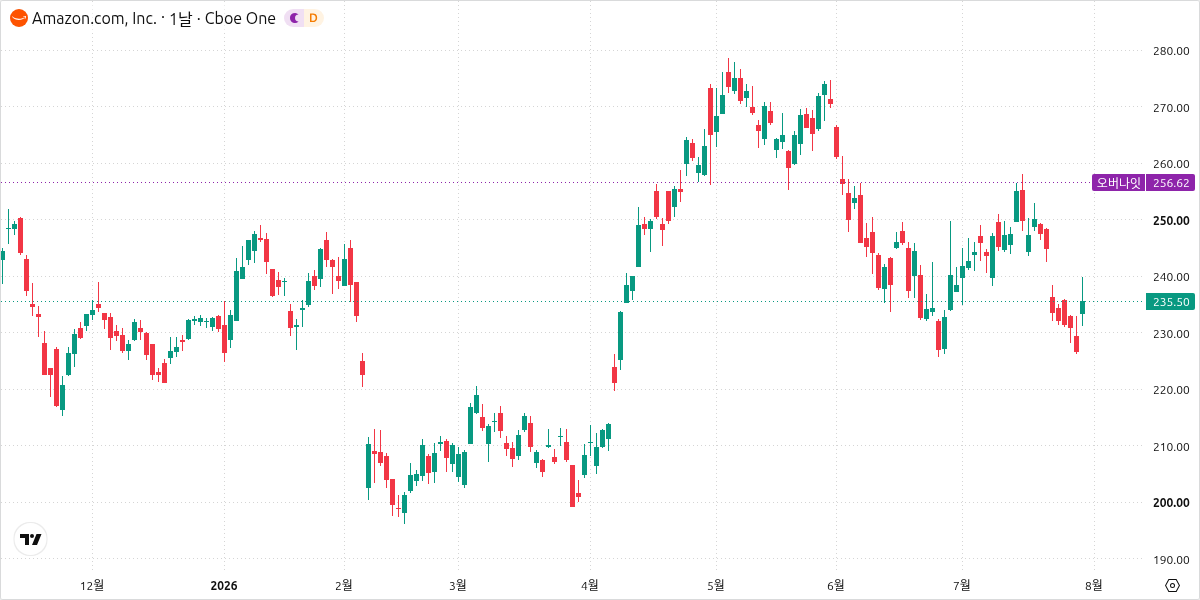Click the purple moon overnight-session badge
Viewport: 1200px width, 600px height.
(293, 18)
